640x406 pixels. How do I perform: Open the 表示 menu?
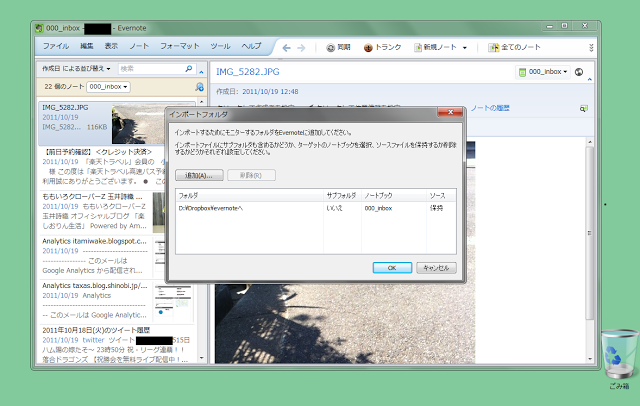pyautogui.click(x=111, y=46)
